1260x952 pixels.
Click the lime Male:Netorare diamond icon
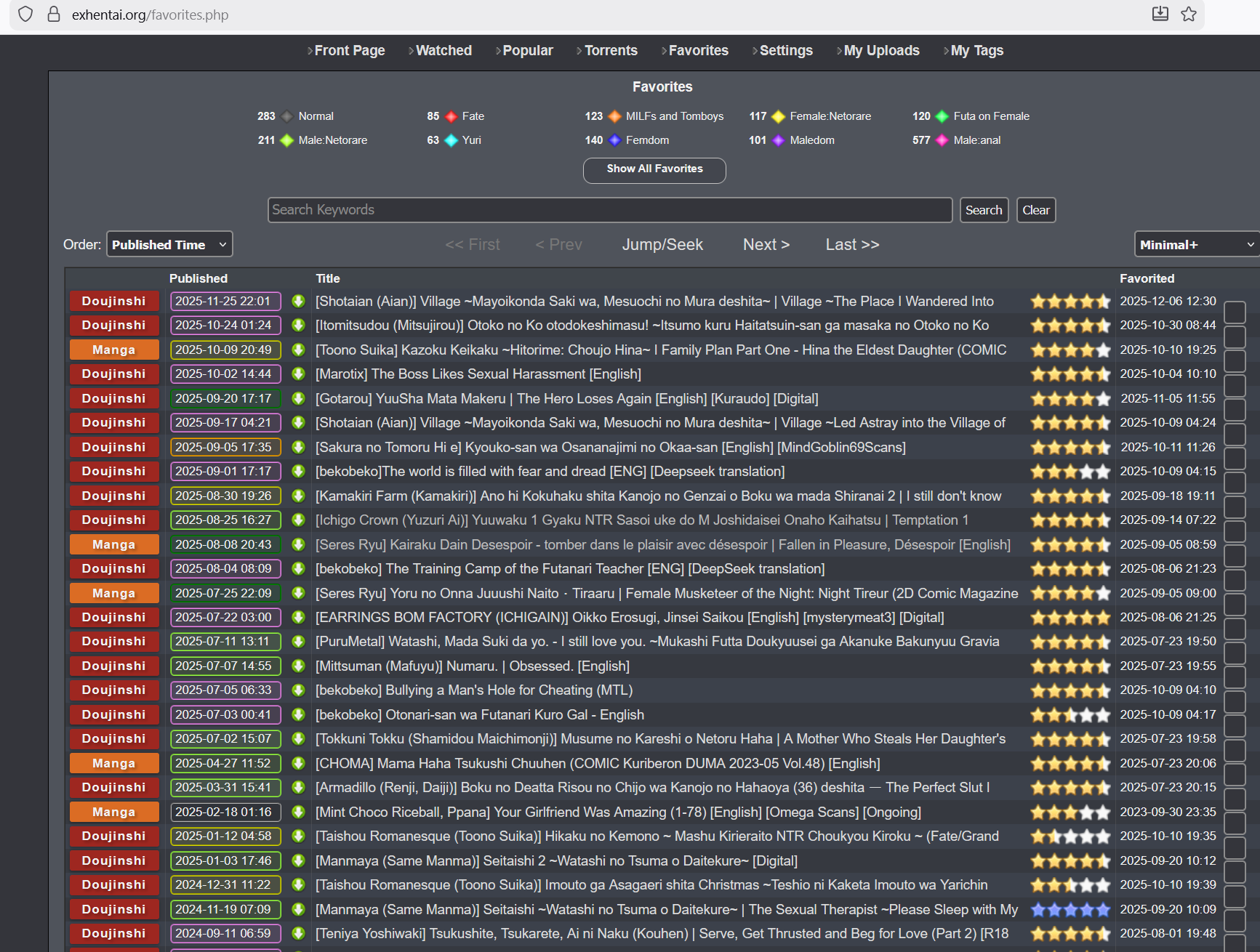[x=287, y=140]
